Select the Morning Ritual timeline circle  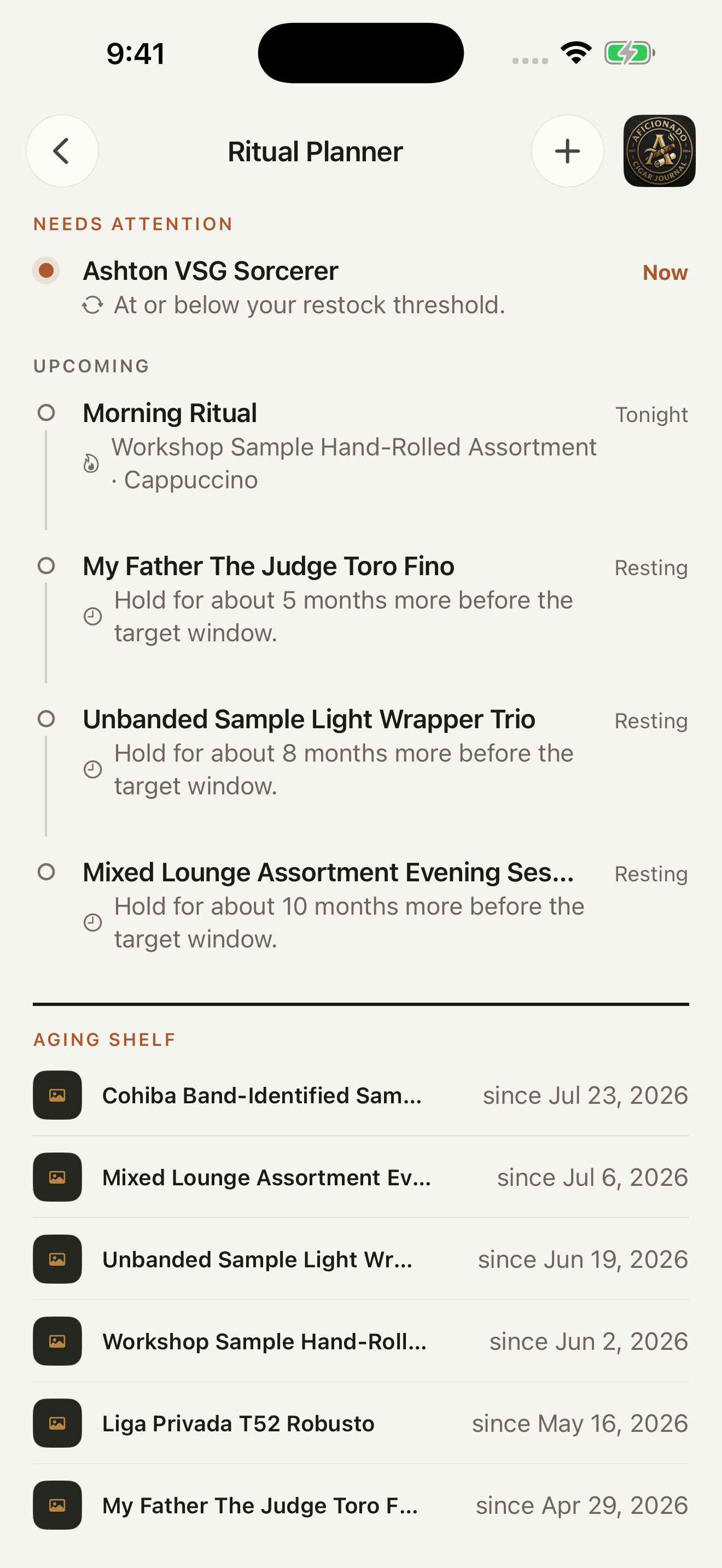tap(46, 413)
